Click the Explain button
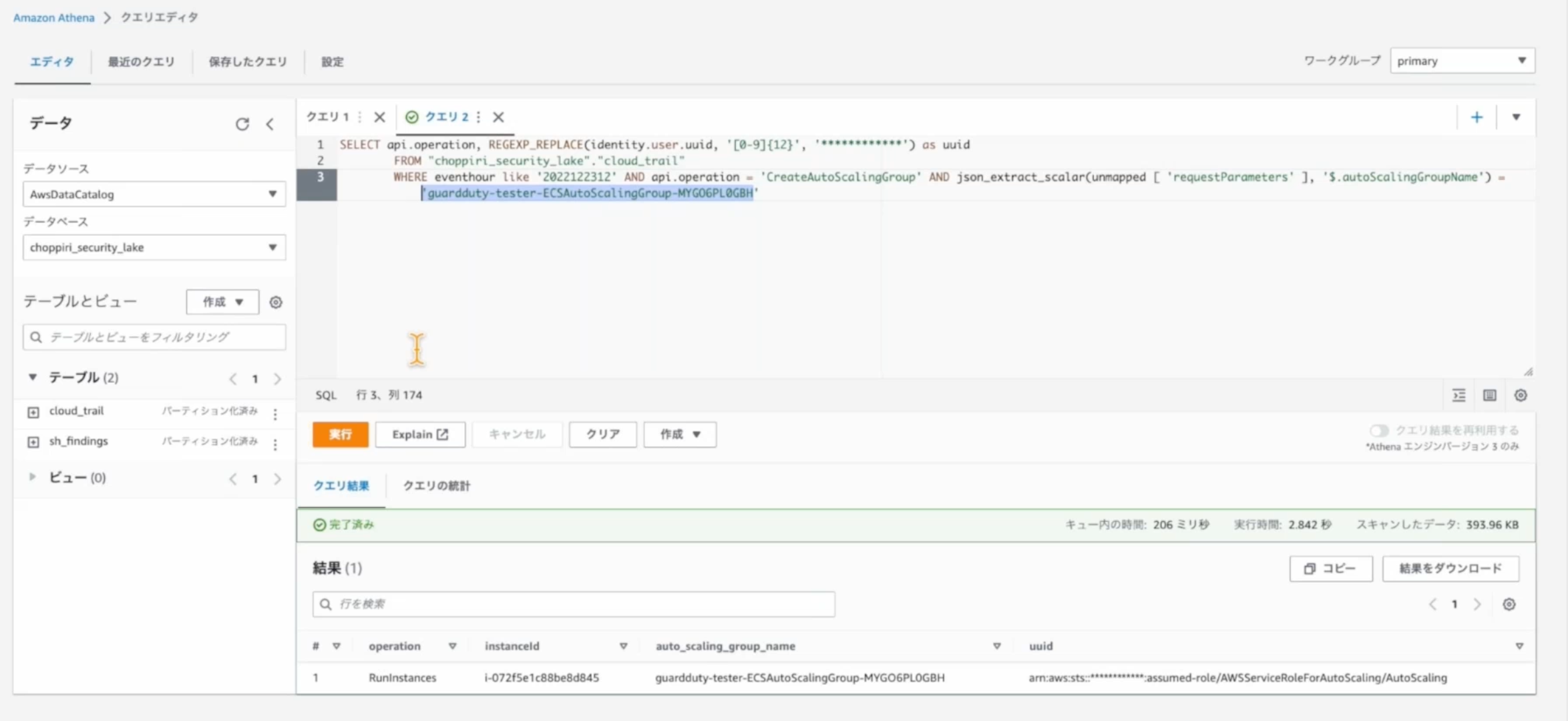 pos(420,434)
